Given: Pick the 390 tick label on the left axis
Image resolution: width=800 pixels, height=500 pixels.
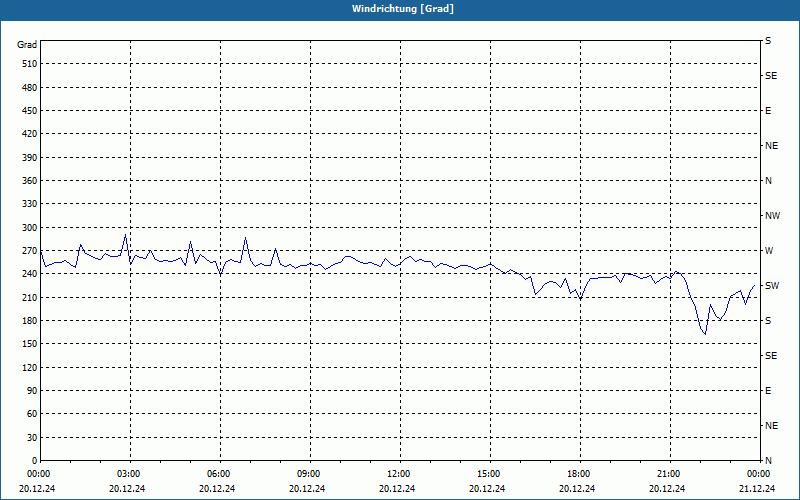Looking at the screenshot, I should tap(30, 158).
